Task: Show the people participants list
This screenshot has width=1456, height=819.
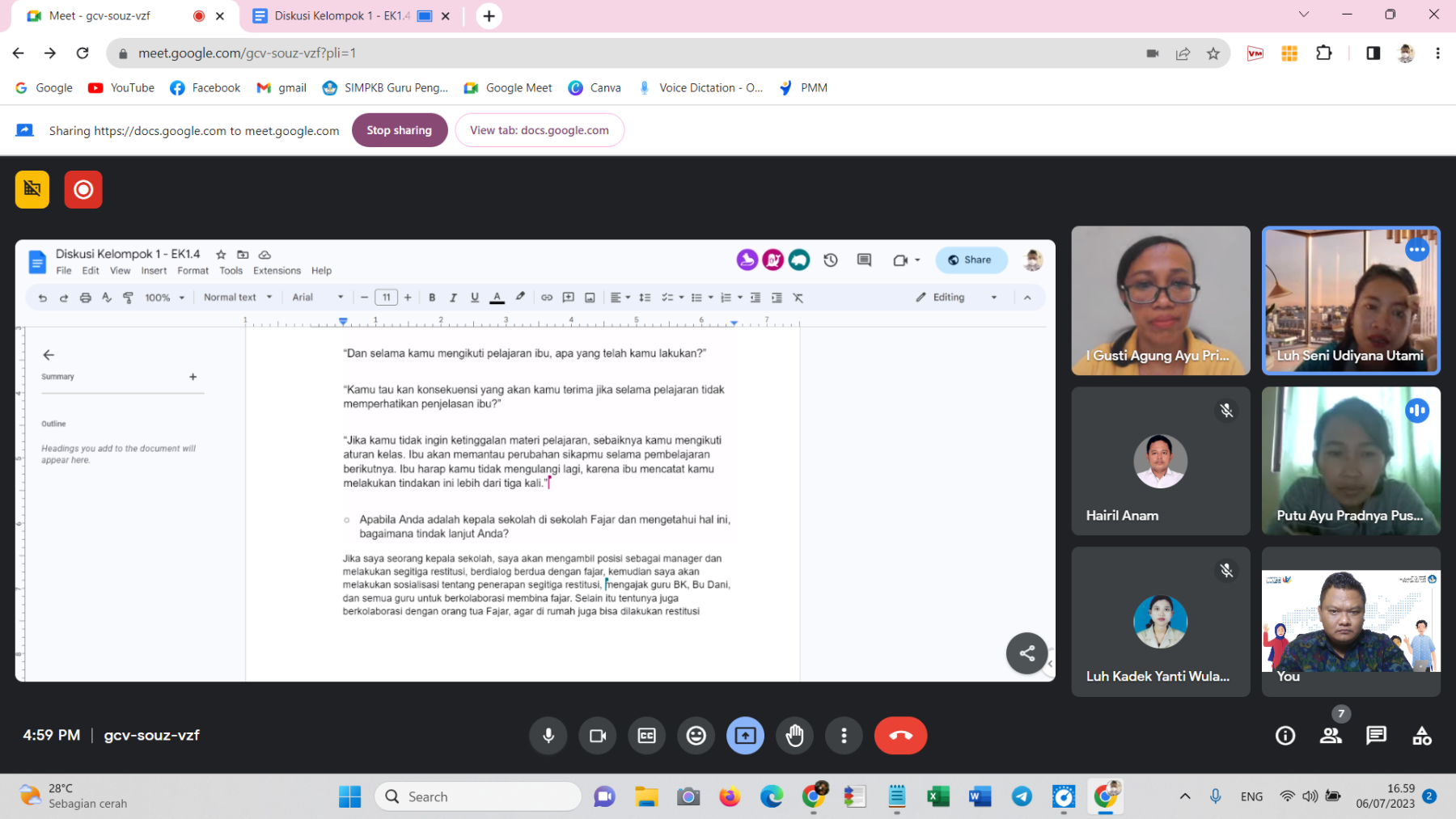Action: click(1331, 736)
